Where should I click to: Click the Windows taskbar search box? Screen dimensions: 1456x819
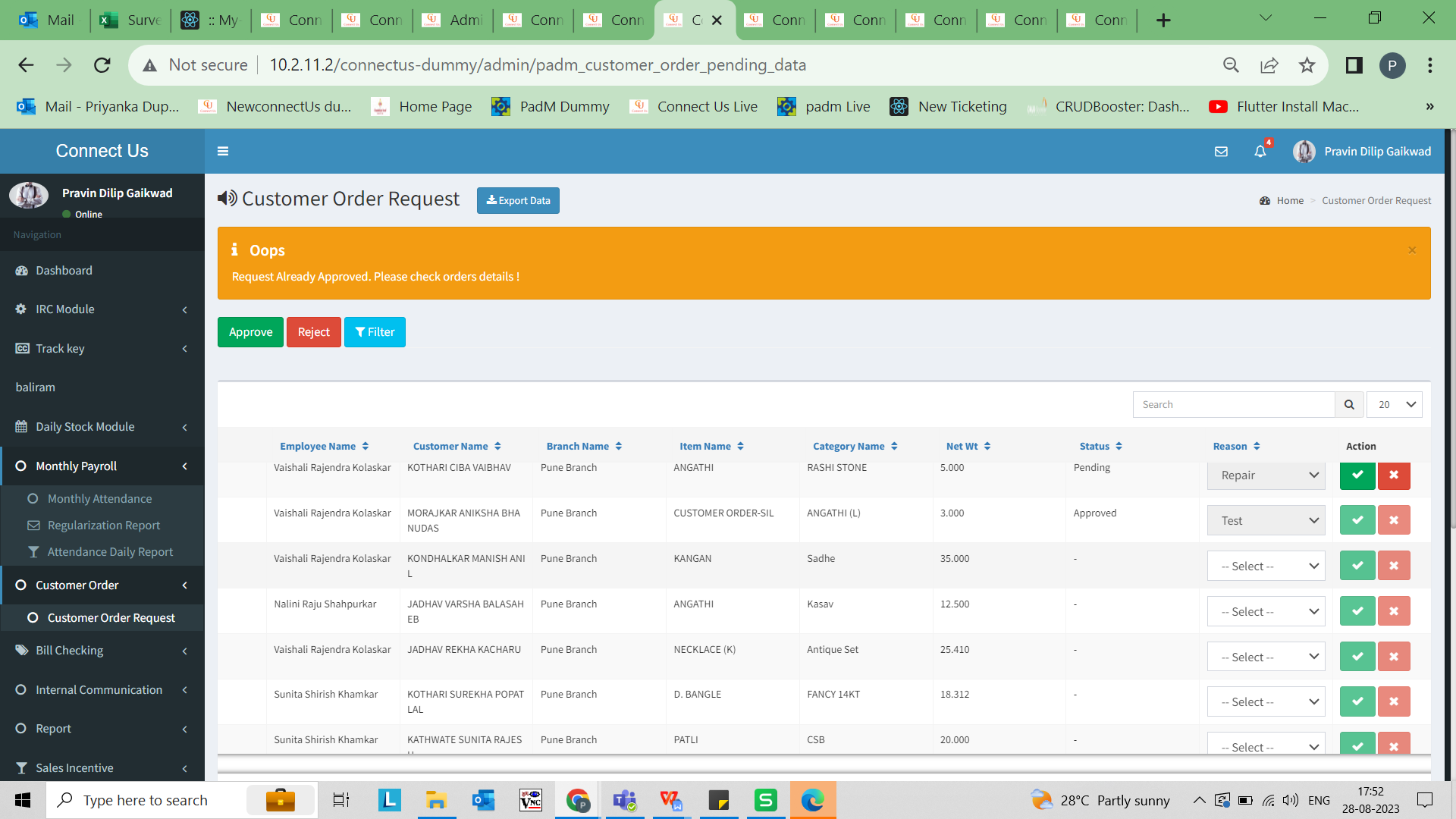[182, 800]
